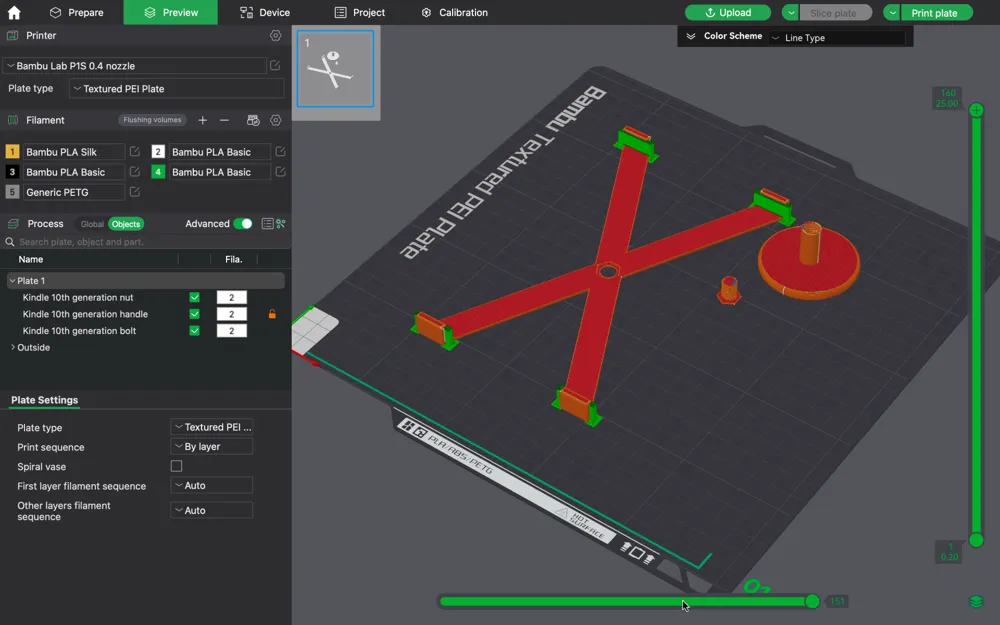Open Filament settings gear icon

pos(276,120)
